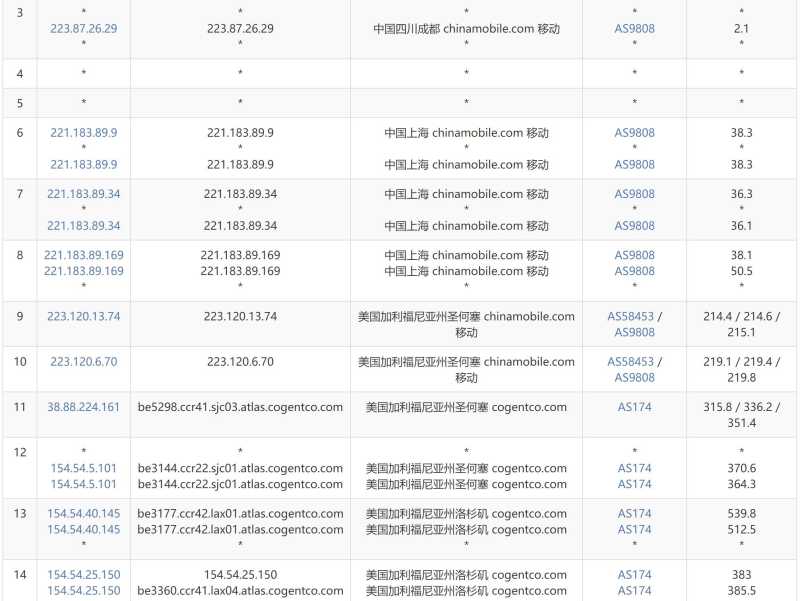Image resolution: width=800 pixels, height=601 pixels.
Task: Open AS9808 next to AS58453 on hop 10
Action: coord(633,377)
